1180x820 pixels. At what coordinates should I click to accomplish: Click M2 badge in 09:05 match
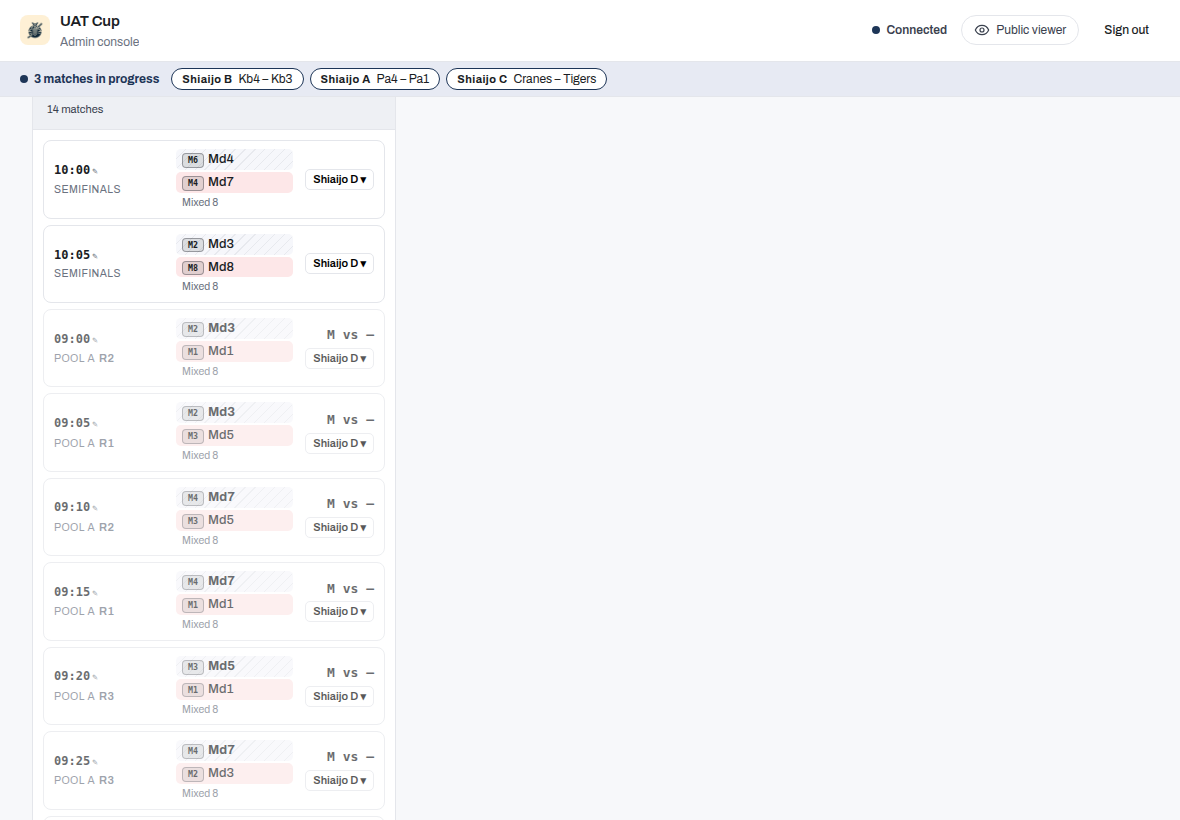[x=193, y=413]
